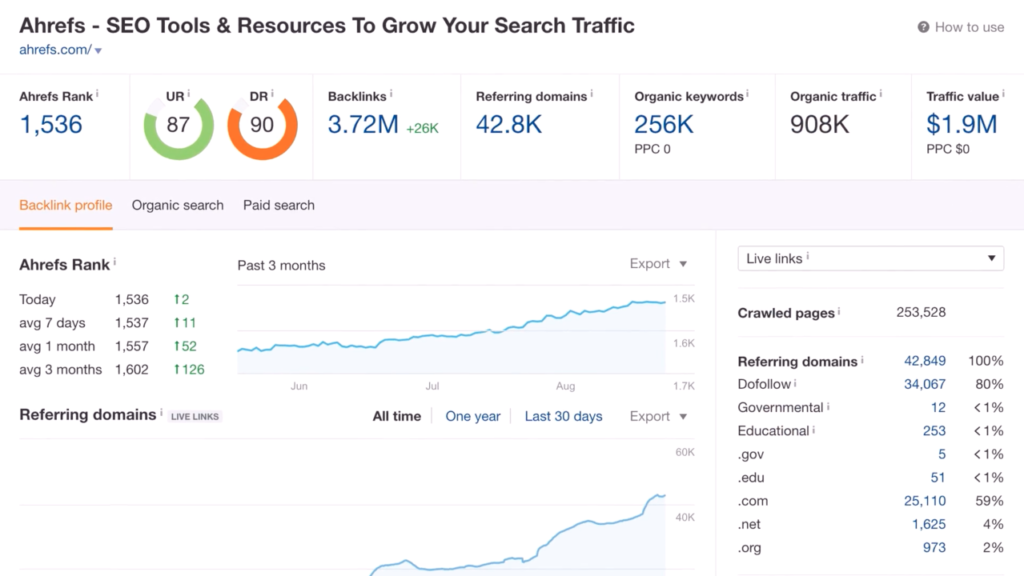Select the Backlink profile tab
The width and height of the screenshot is (1024, 576).
point(65,205)
